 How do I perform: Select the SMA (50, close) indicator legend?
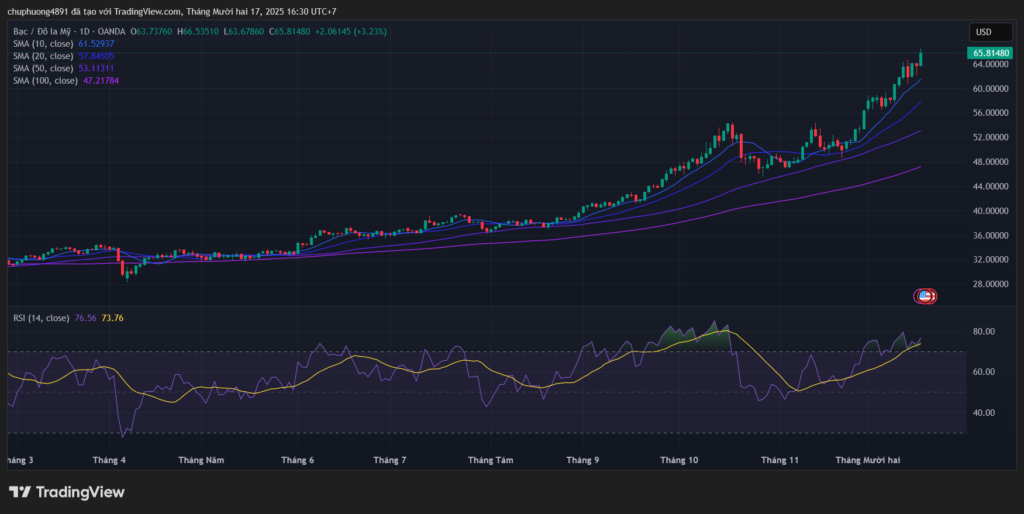tap(43, 68)
